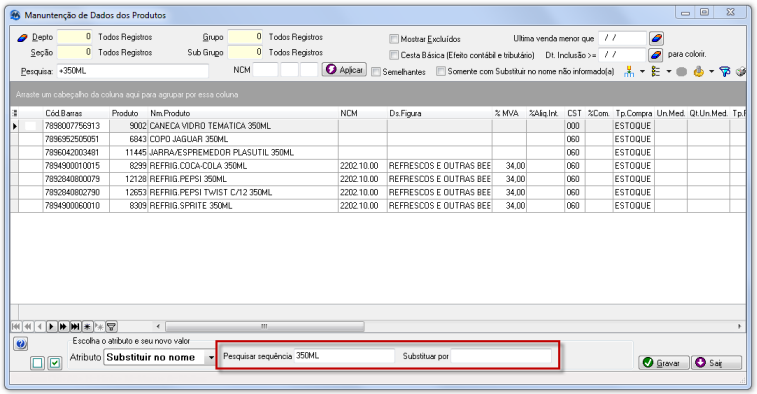Jump back a page with double-left arrow
The width and height of the screenshot is (757, 394).
coord(28,327)
